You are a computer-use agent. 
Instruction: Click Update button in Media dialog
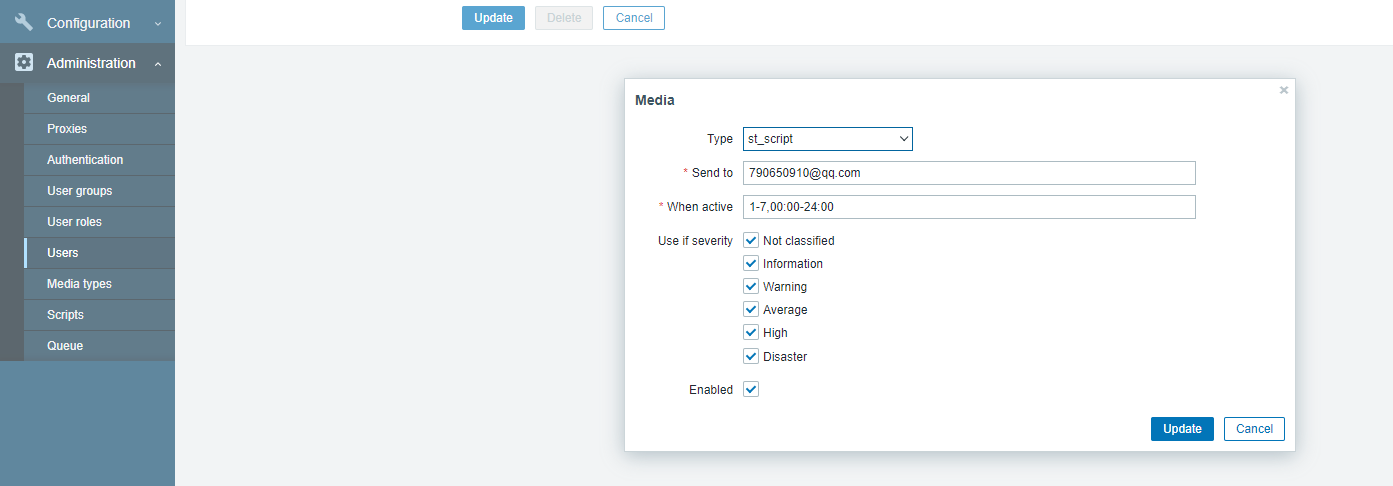click(1182, 429)
